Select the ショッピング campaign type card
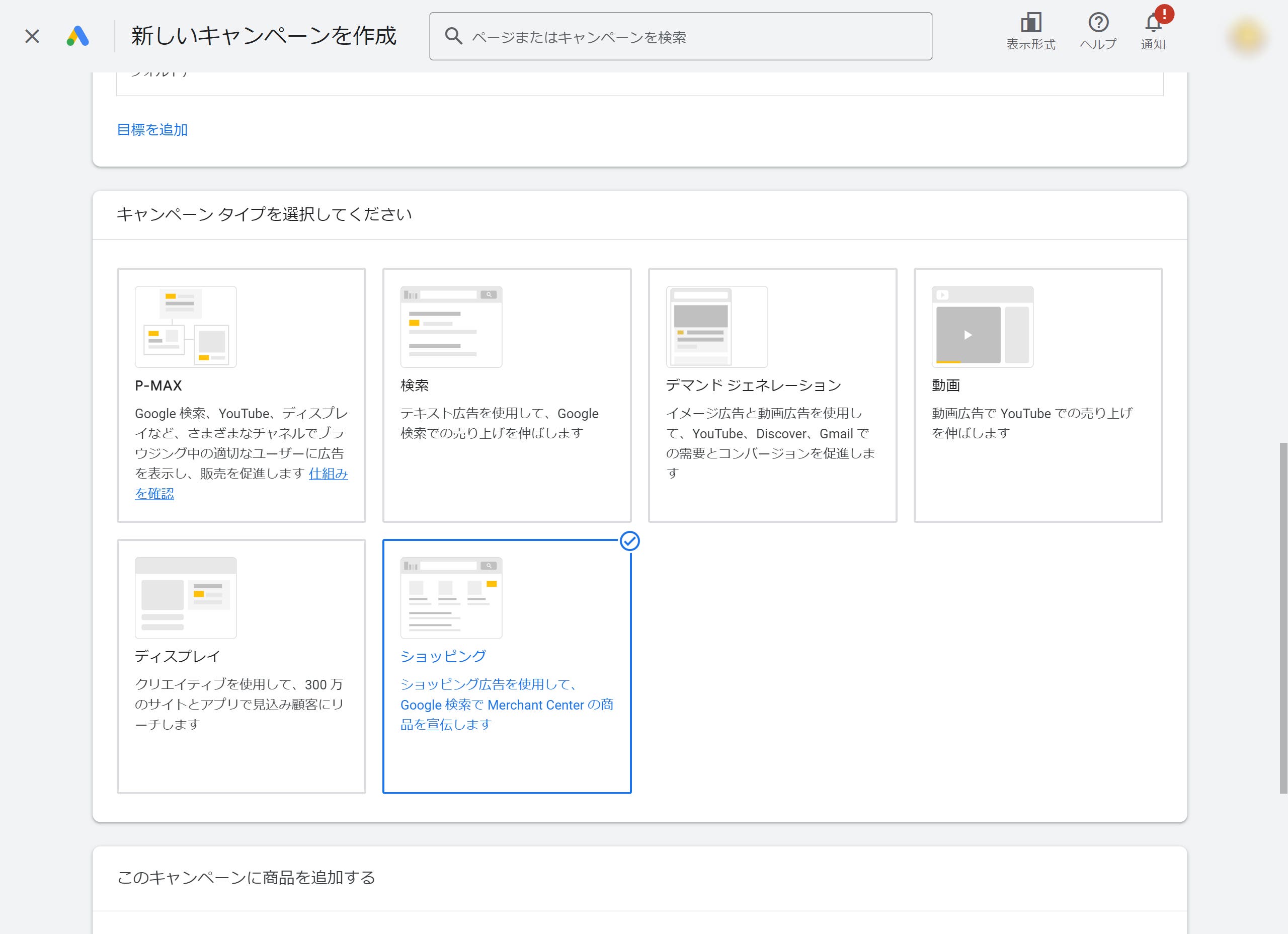 coord(507,666)
